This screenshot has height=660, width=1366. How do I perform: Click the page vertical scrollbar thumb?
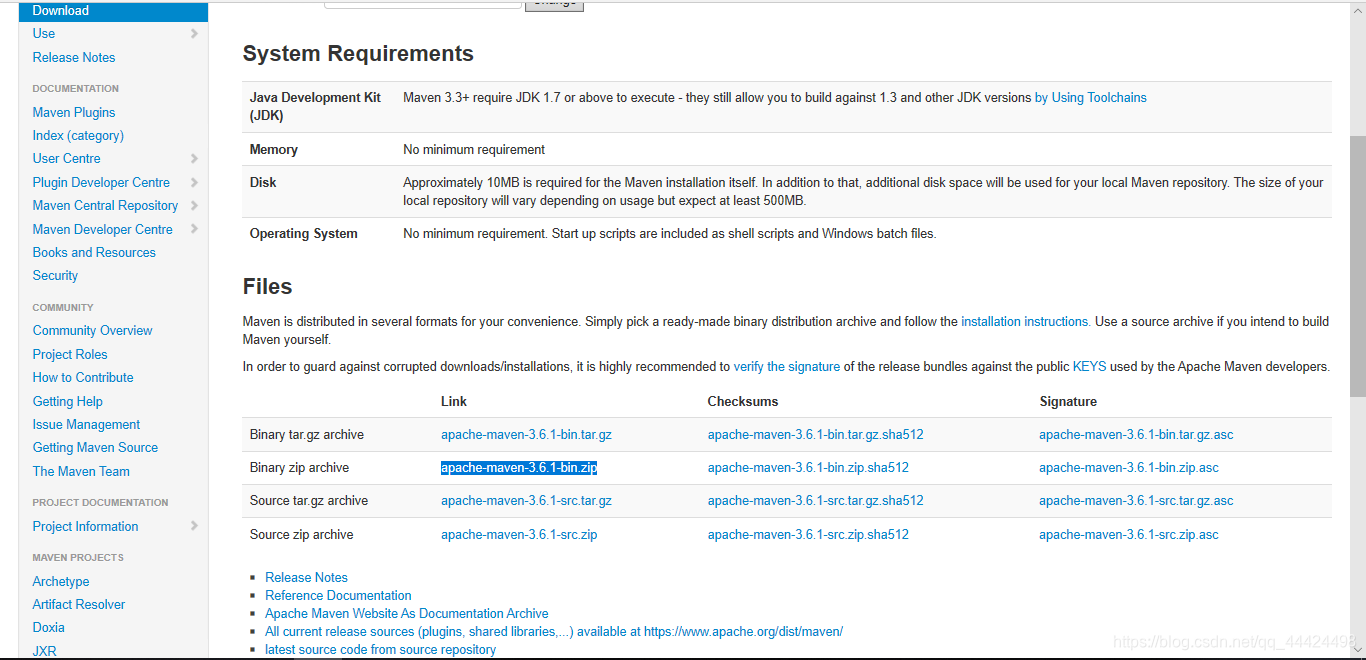point(1357,267)
